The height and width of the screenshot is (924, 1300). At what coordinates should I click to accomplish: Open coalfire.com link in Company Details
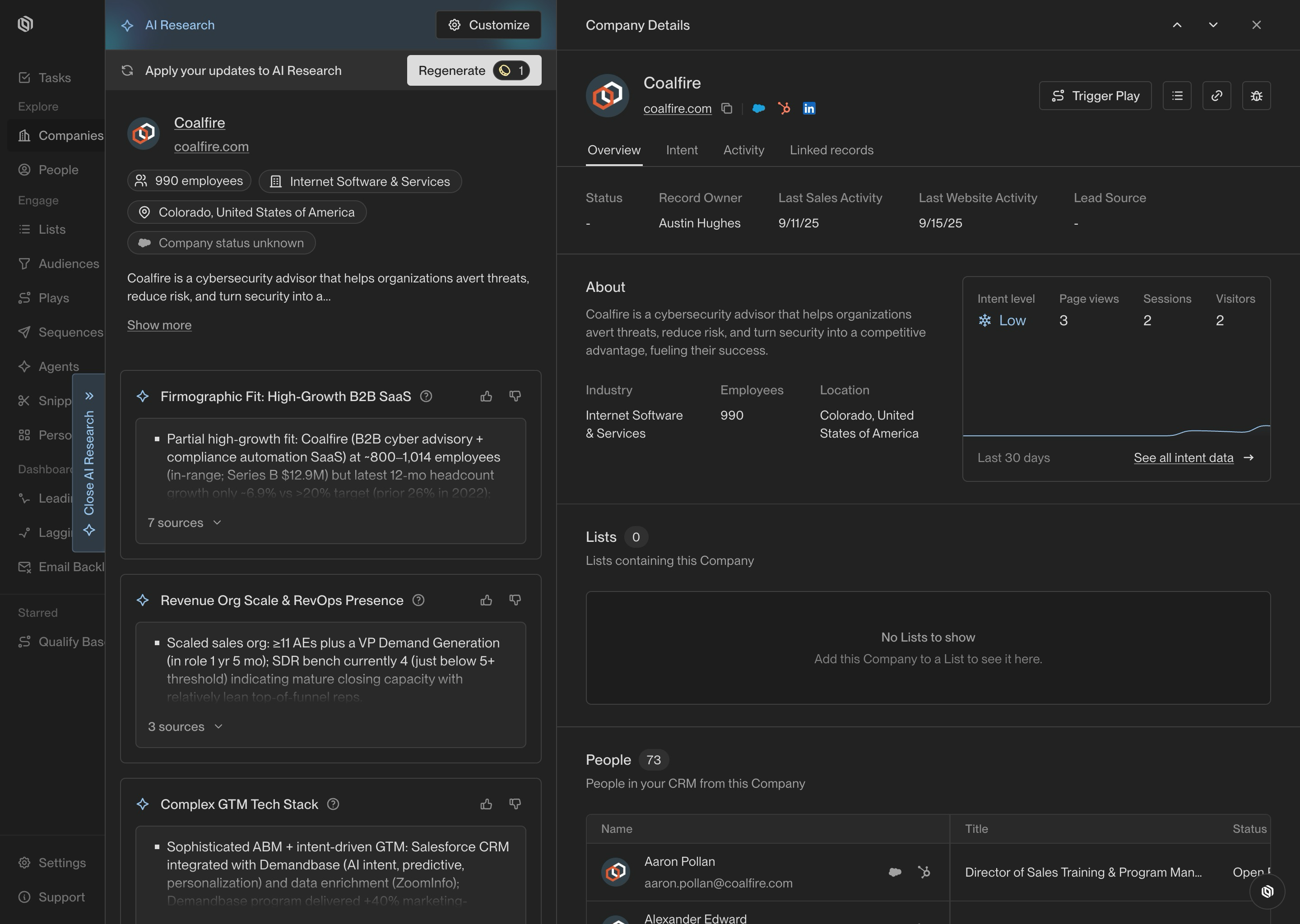[x=678, y=108]
